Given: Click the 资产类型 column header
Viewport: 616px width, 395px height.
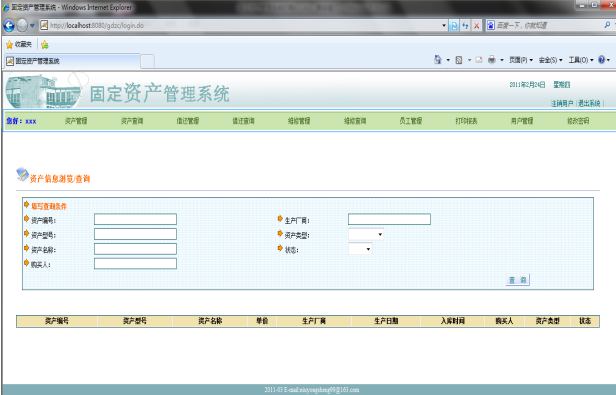Looking at the screenshot, I should 548,321.
